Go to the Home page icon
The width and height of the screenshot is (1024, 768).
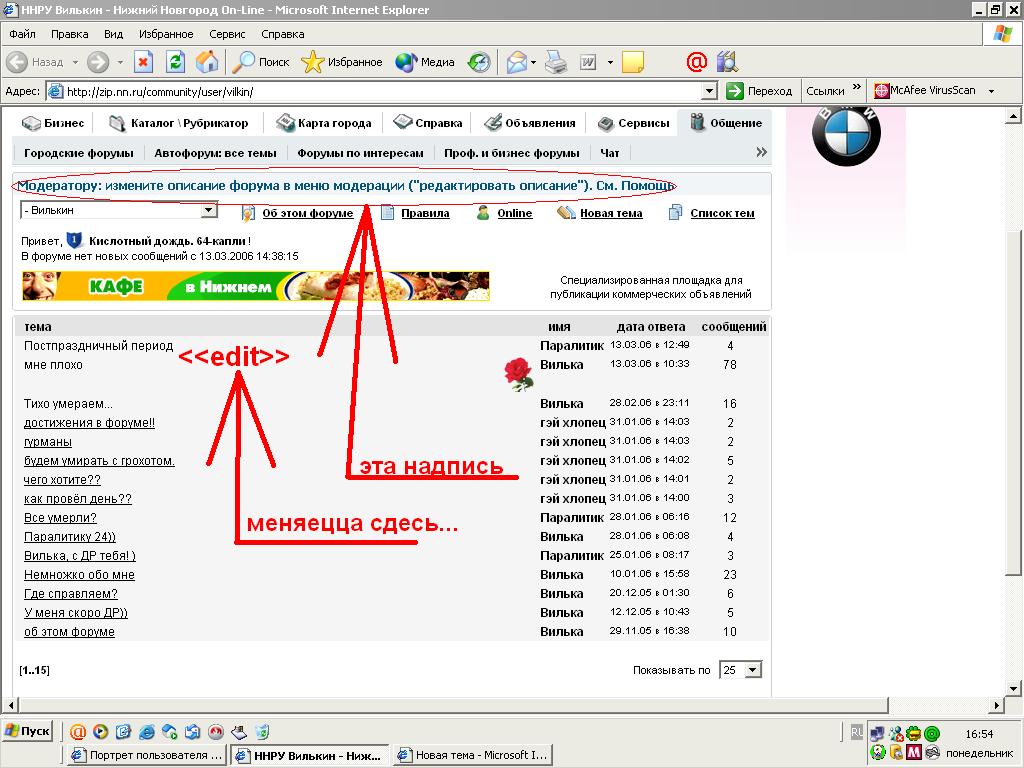pos(207,62)
